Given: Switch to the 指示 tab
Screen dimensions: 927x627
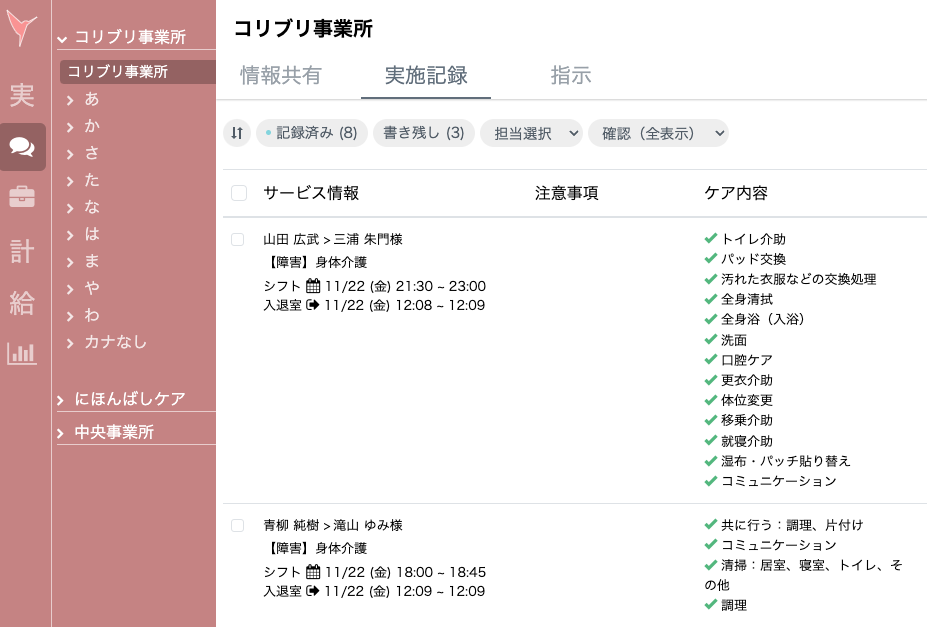Looking at the screenshot, I should pyautogui.click(x=570, y=75).
